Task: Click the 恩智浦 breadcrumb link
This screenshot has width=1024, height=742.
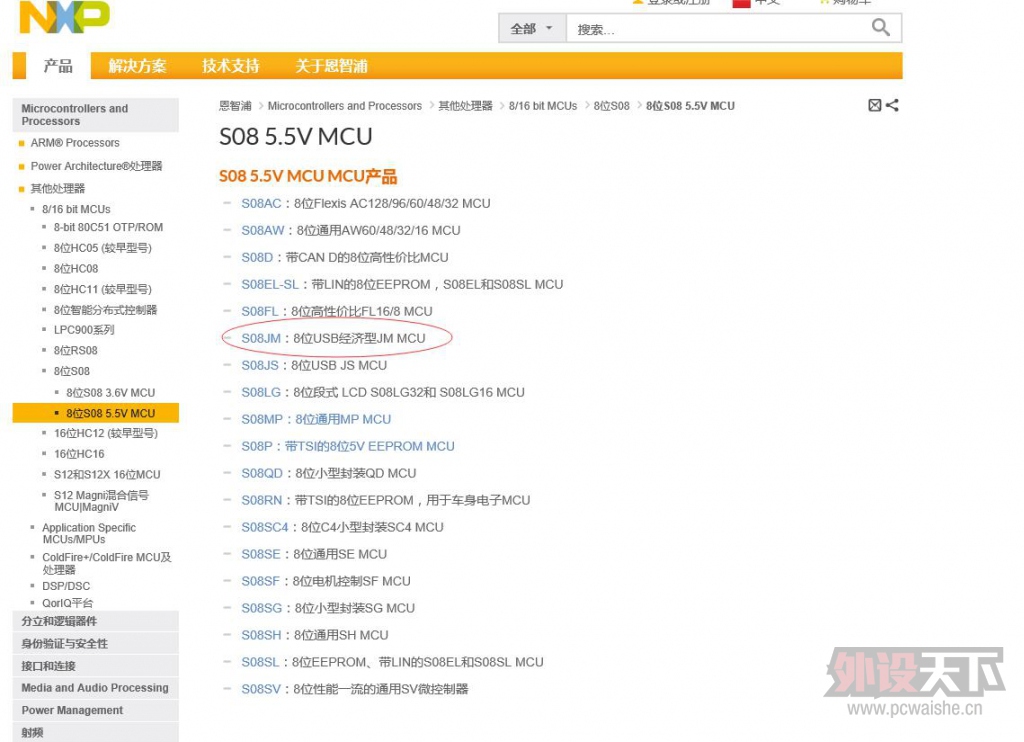Action: coord(235,106)
